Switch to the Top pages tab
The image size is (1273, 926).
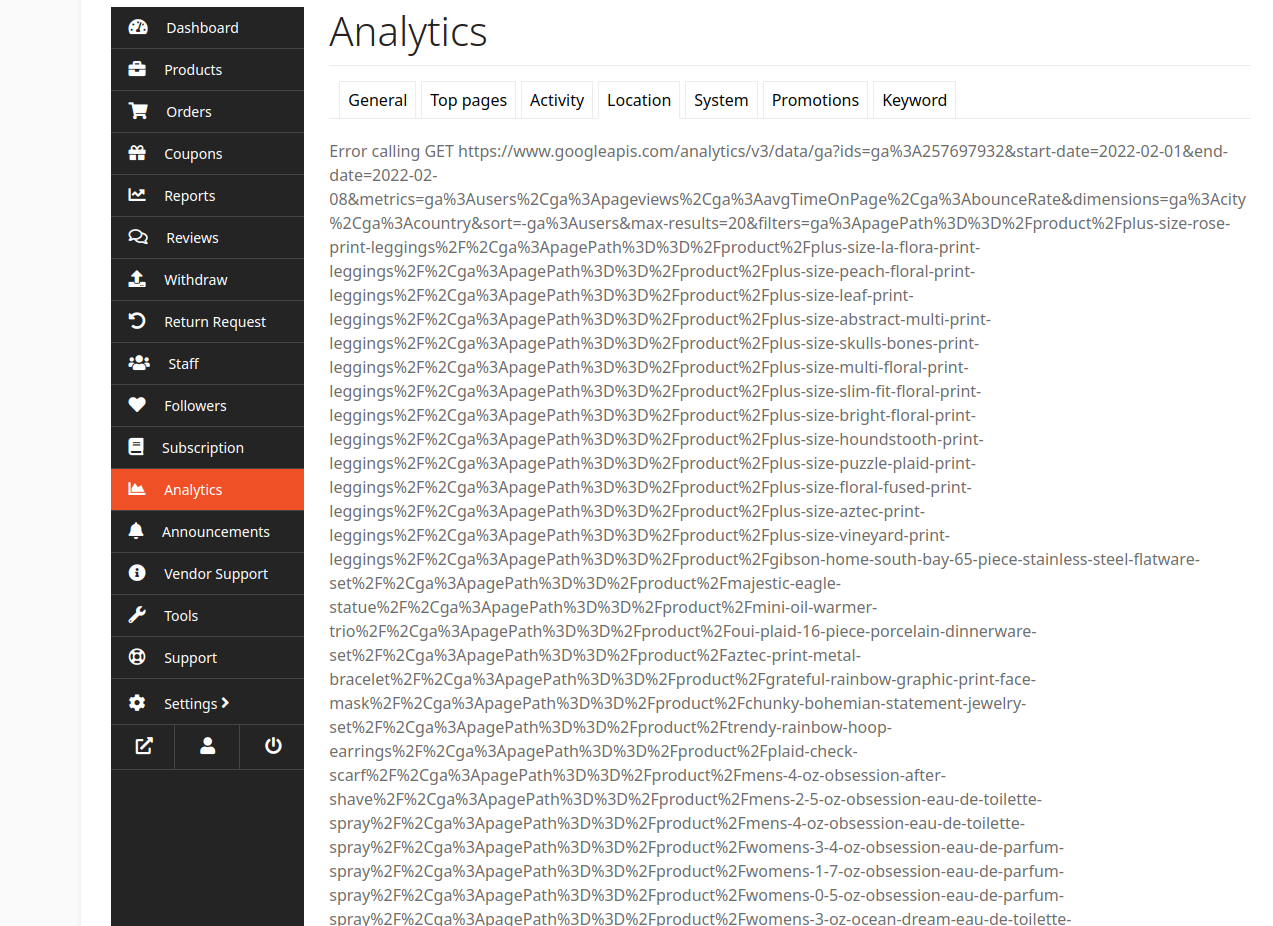[468, 100]
